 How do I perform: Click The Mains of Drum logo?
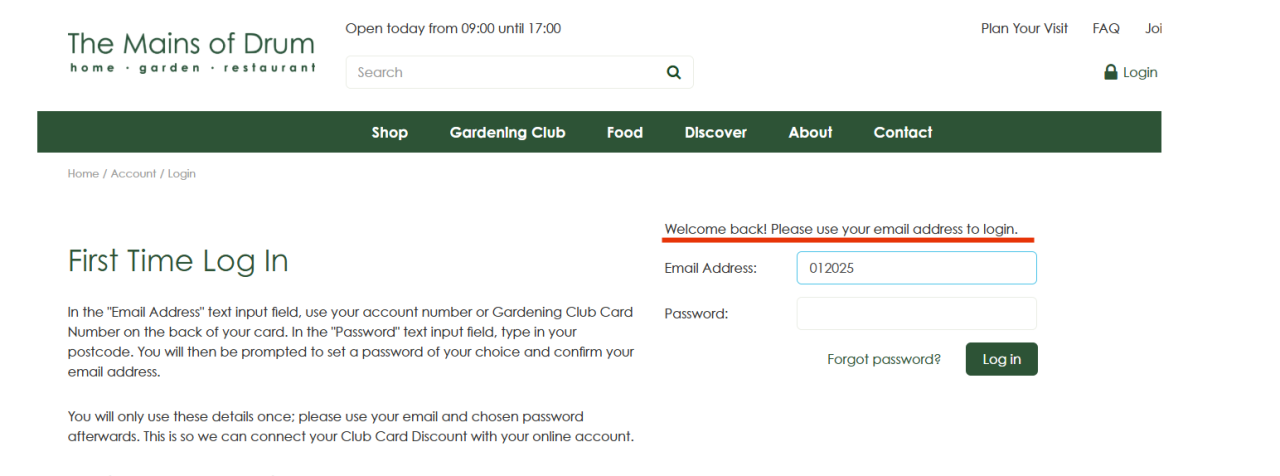click(191, 52)
